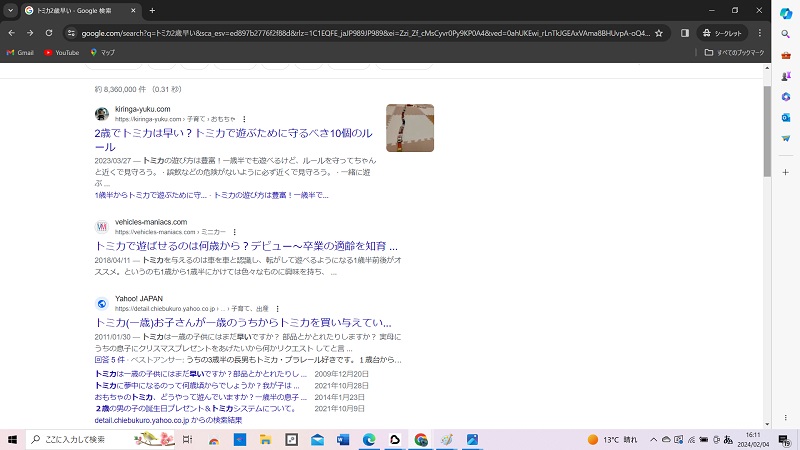Viewport: 800px width, 450px height.
Task: Open the YouTube bookmark
Action: [61, 53]
